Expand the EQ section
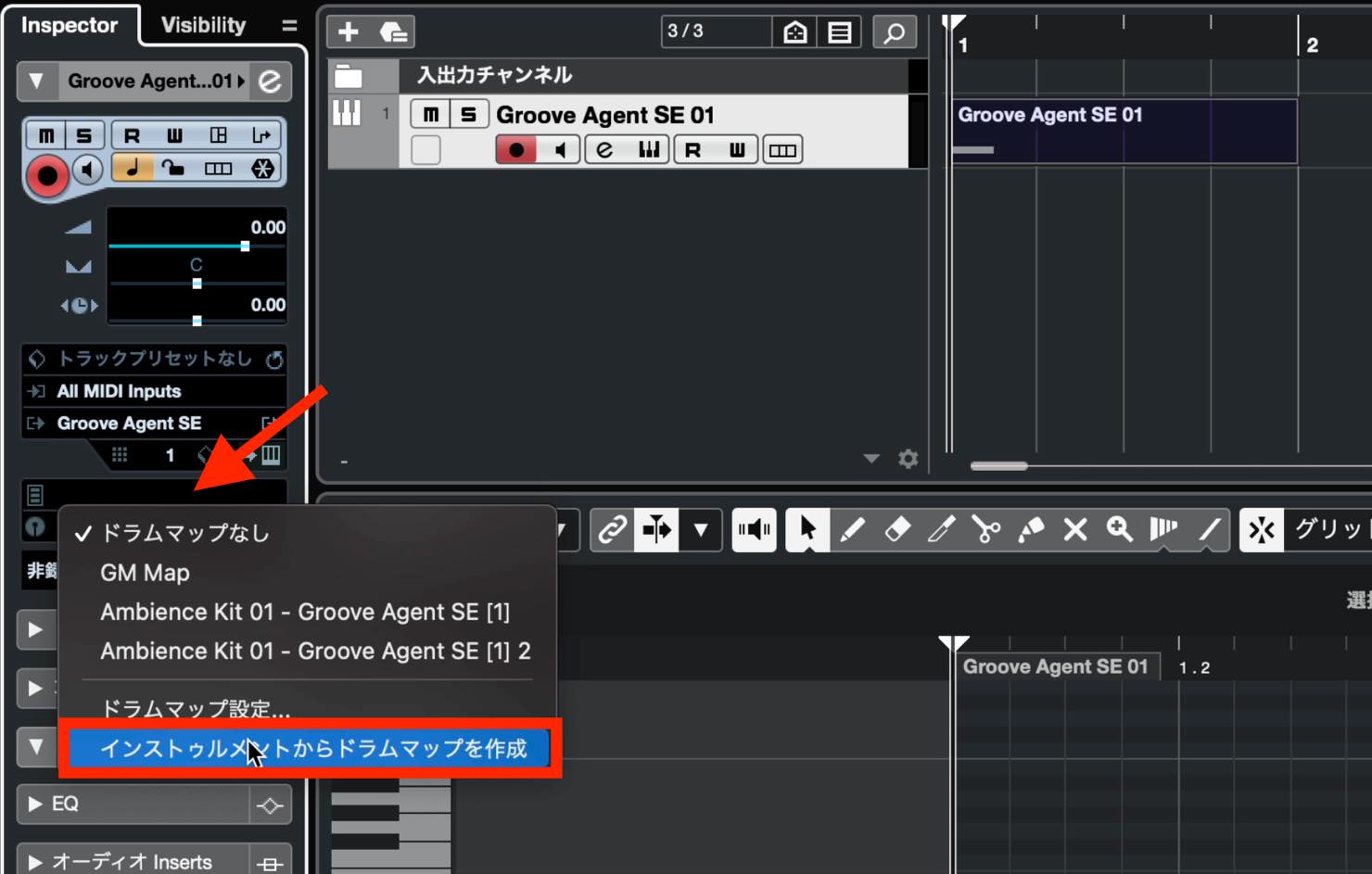 35,804
